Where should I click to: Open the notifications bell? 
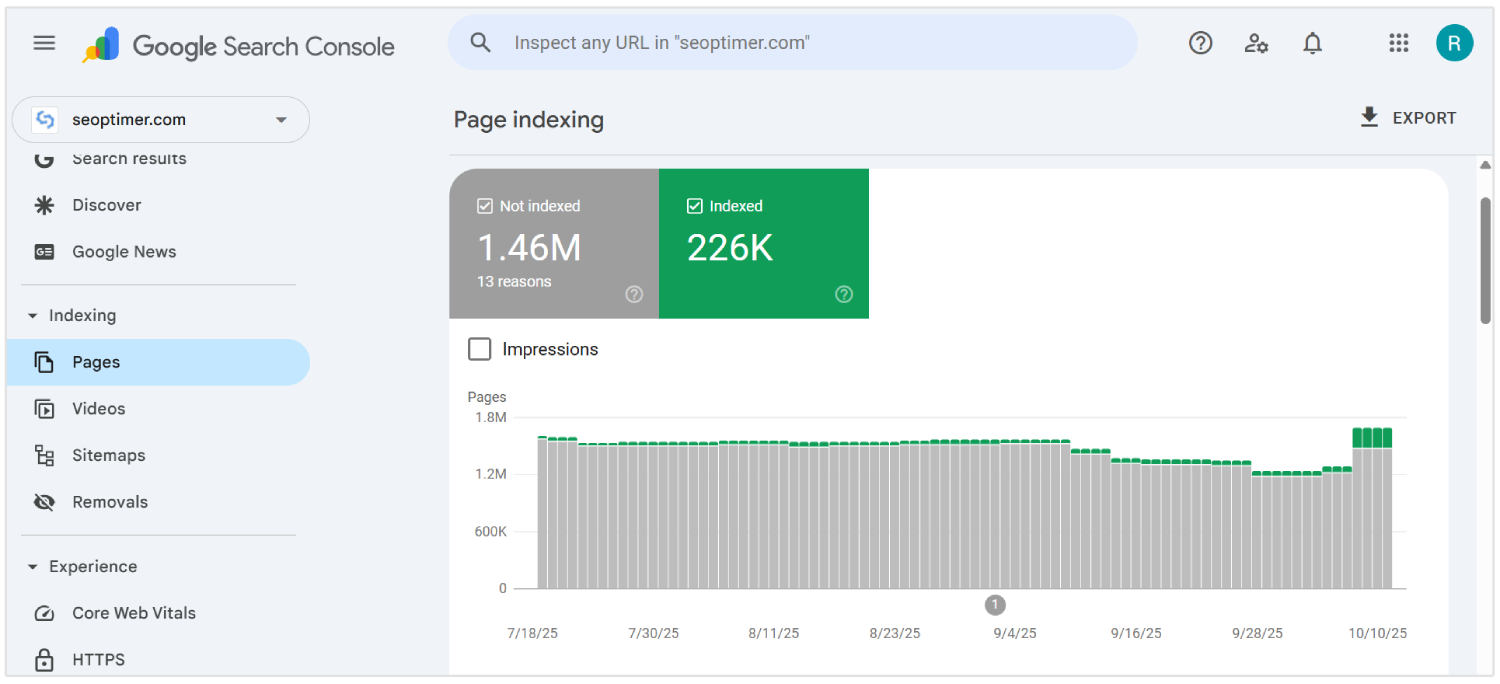pos(1312,43)
